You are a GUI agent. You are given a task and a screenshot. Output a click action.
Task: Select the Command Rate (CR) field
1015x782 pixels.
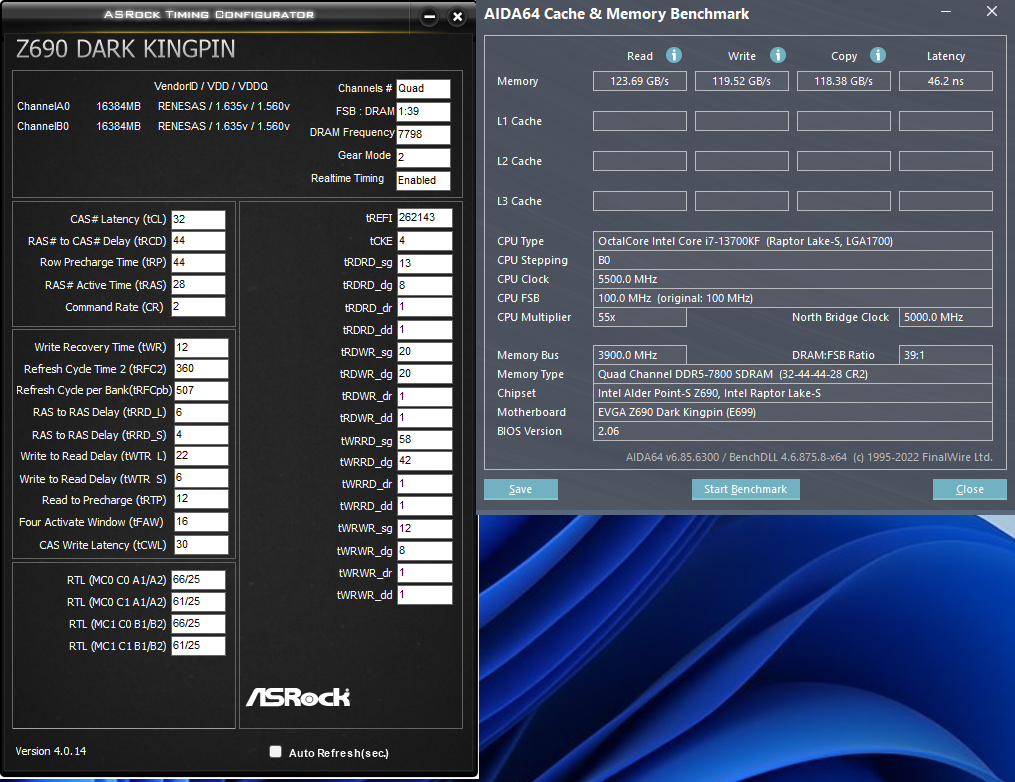point(198,307)
